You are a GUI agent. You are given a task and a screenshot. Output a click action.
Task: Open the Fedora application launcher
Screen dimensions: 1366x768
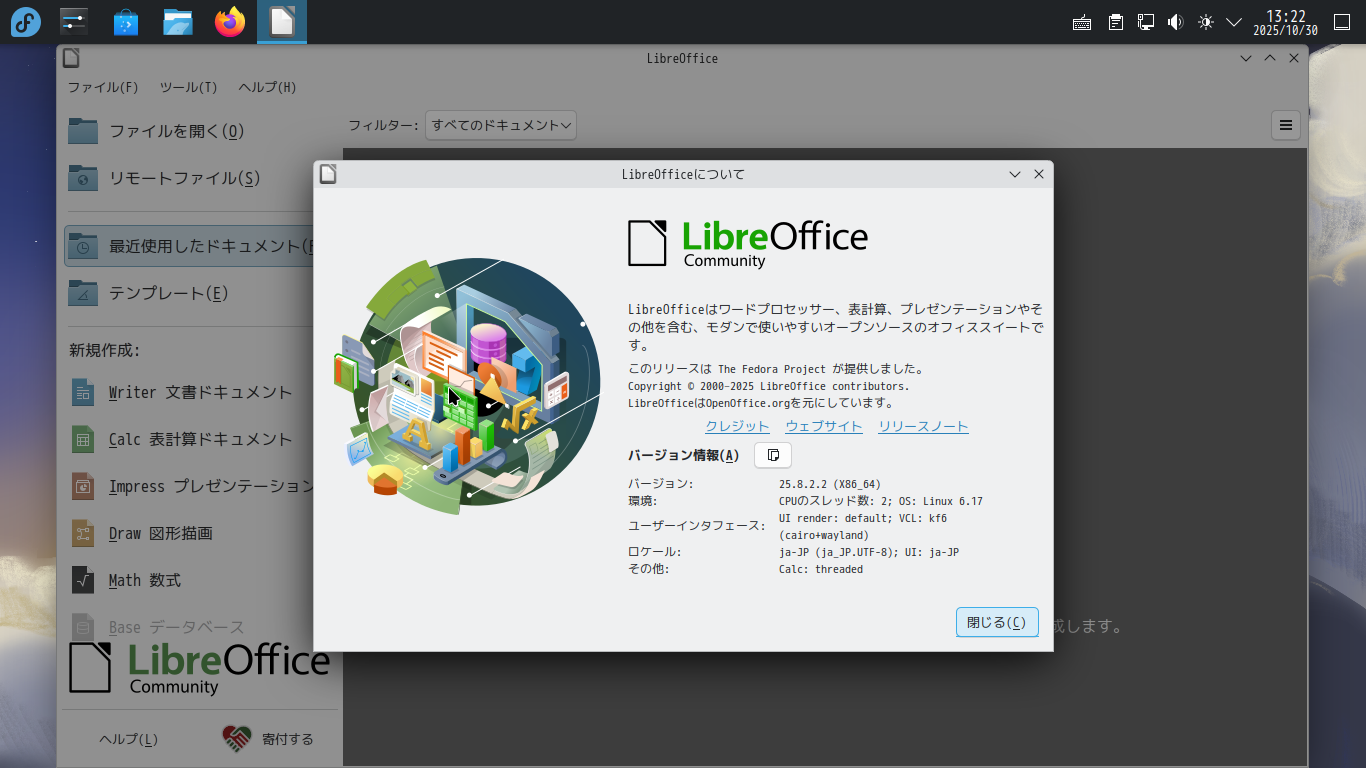tap(25, 21)
